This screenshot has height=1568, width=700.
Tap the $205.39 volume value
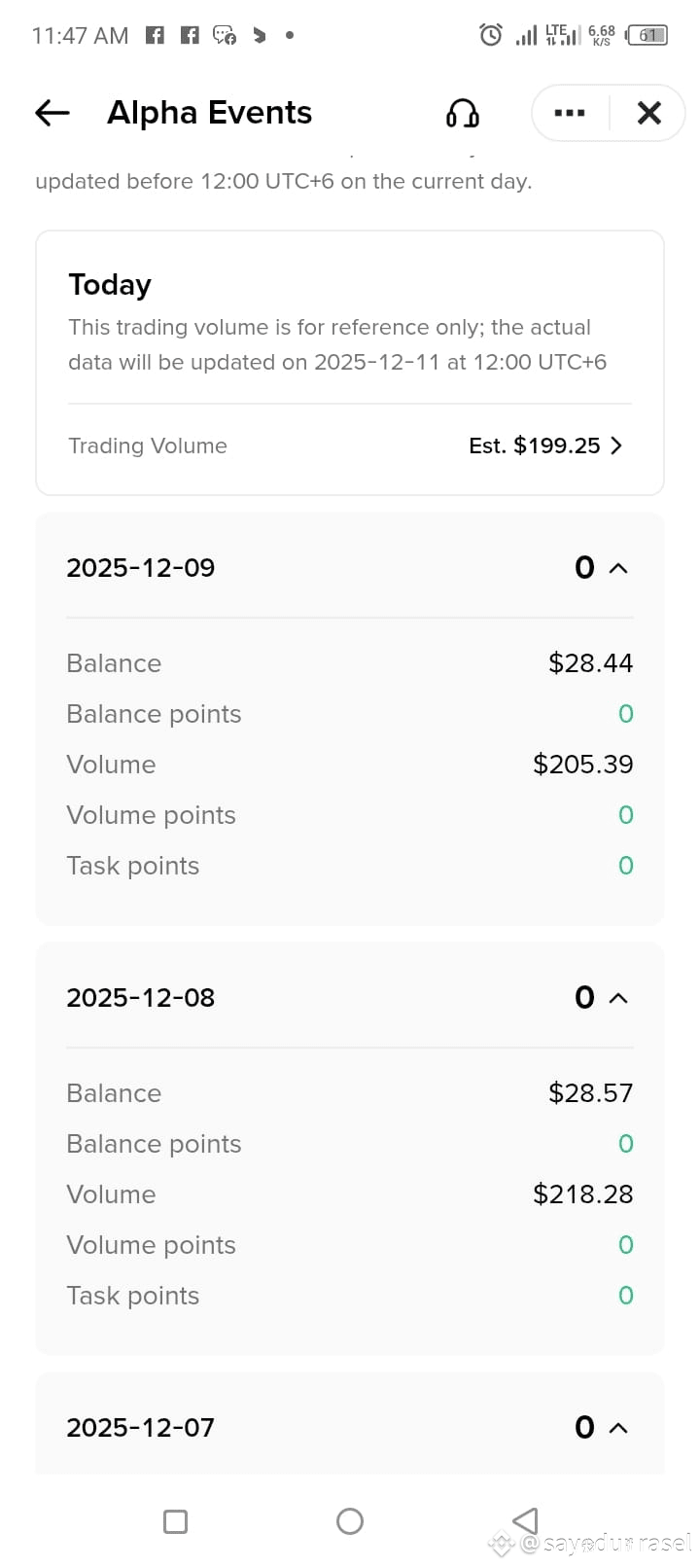point(583,765)
